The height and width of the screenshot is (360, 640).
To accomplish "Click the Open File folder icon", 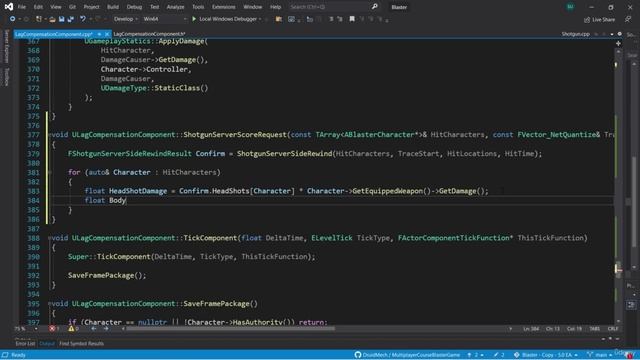I will click(52, 19).
